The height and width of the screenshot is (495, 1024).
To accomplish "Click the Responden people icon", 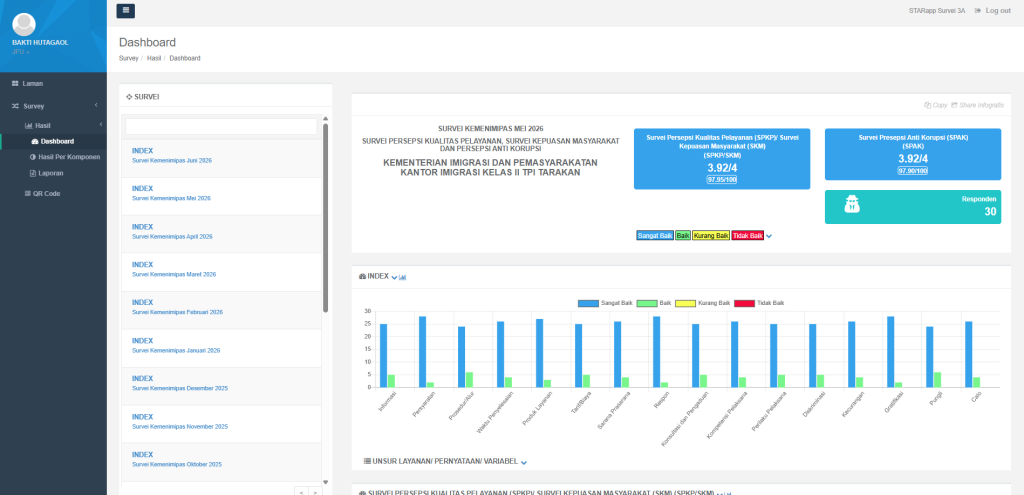I will (x=851, y=204).
